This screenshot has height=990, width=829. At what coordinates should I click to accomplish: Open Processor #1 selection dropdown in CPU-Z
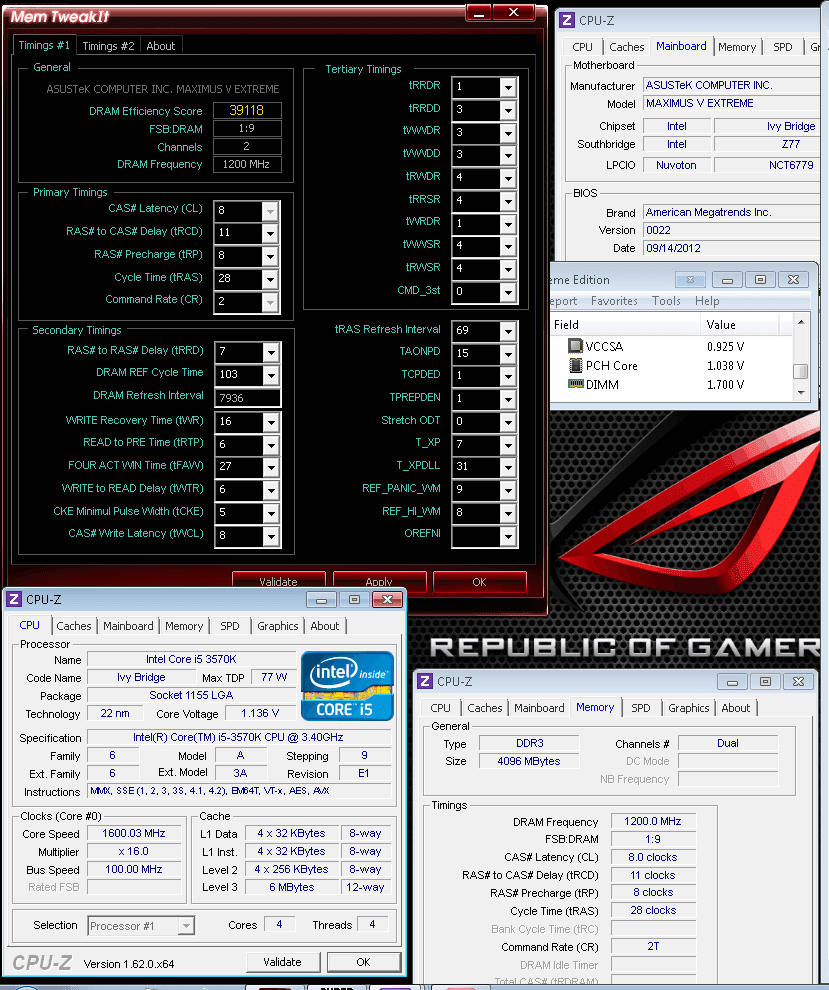pos(186,926)
